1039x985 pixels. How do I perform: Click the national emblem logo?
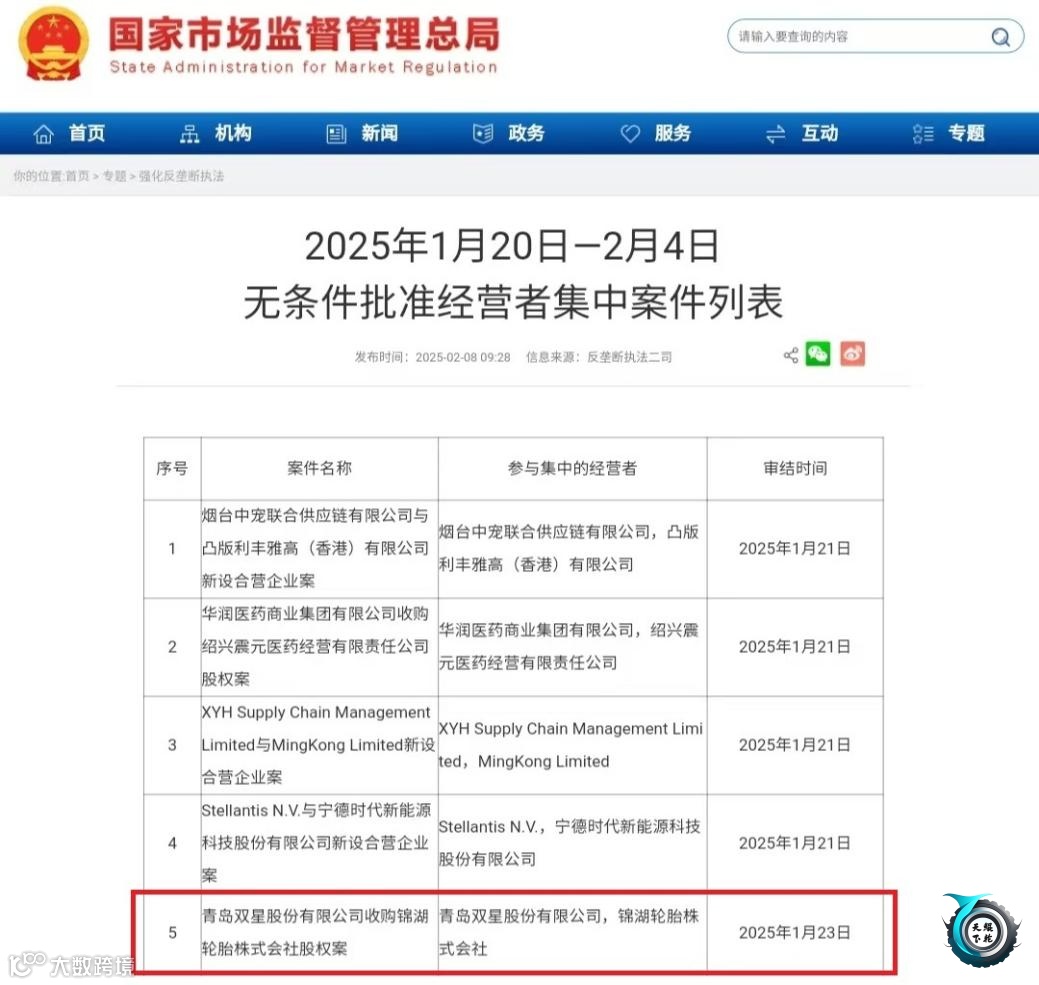[53, 44]
